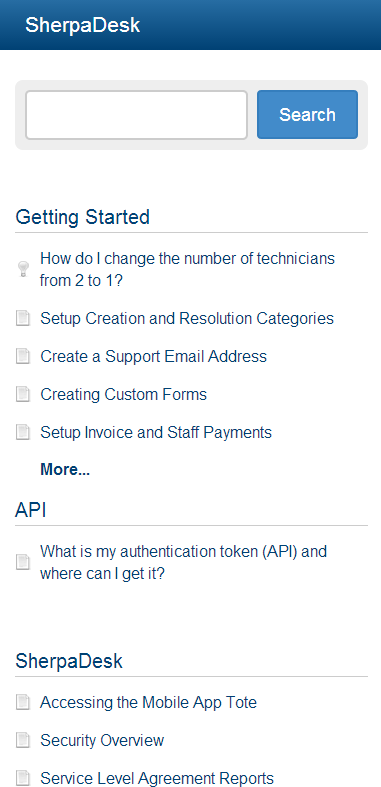Click document icon beside Service Level Agreement Reports
The height and width of the screenshot is (787, 381).
pos(23,778)
